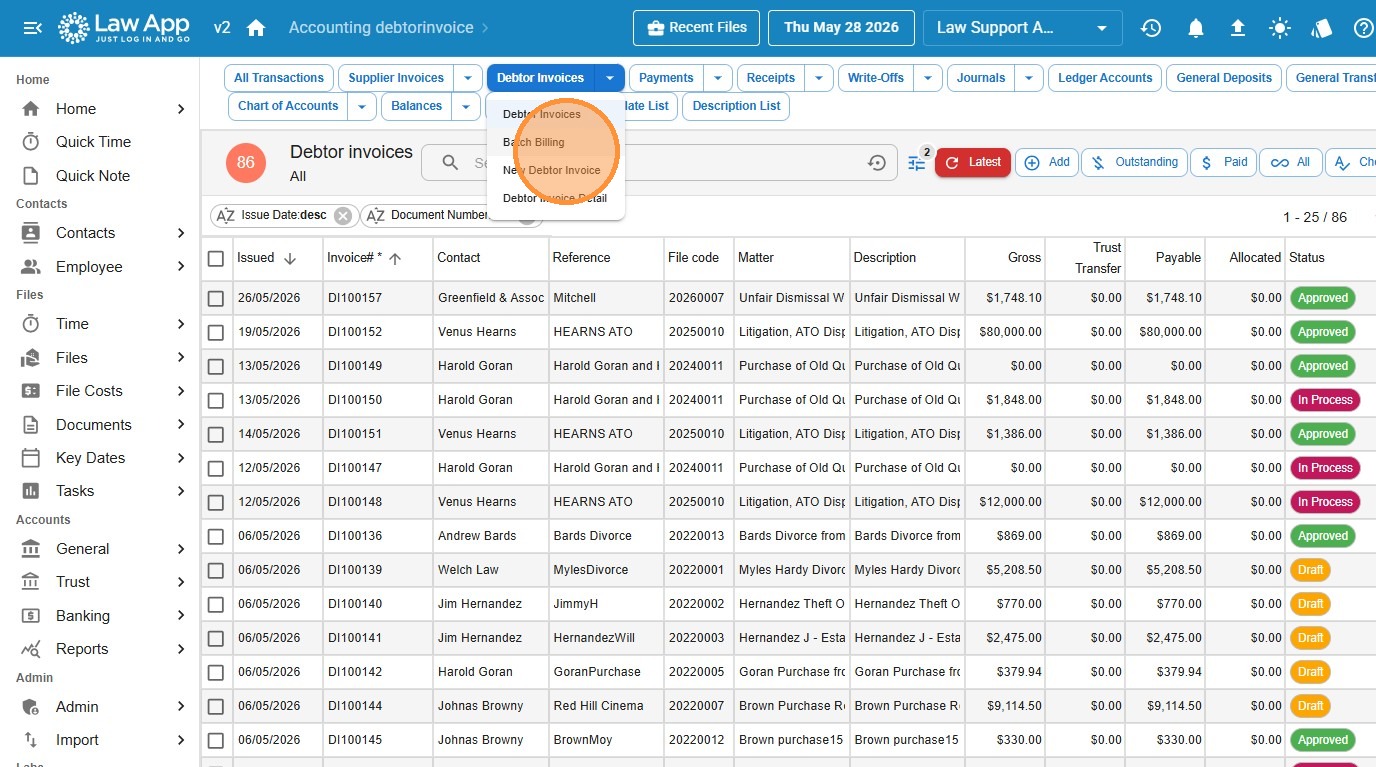The image size is (1376, 767).
Task: Click the cards icon in the top header
Action: click(x=1322, y=28)
